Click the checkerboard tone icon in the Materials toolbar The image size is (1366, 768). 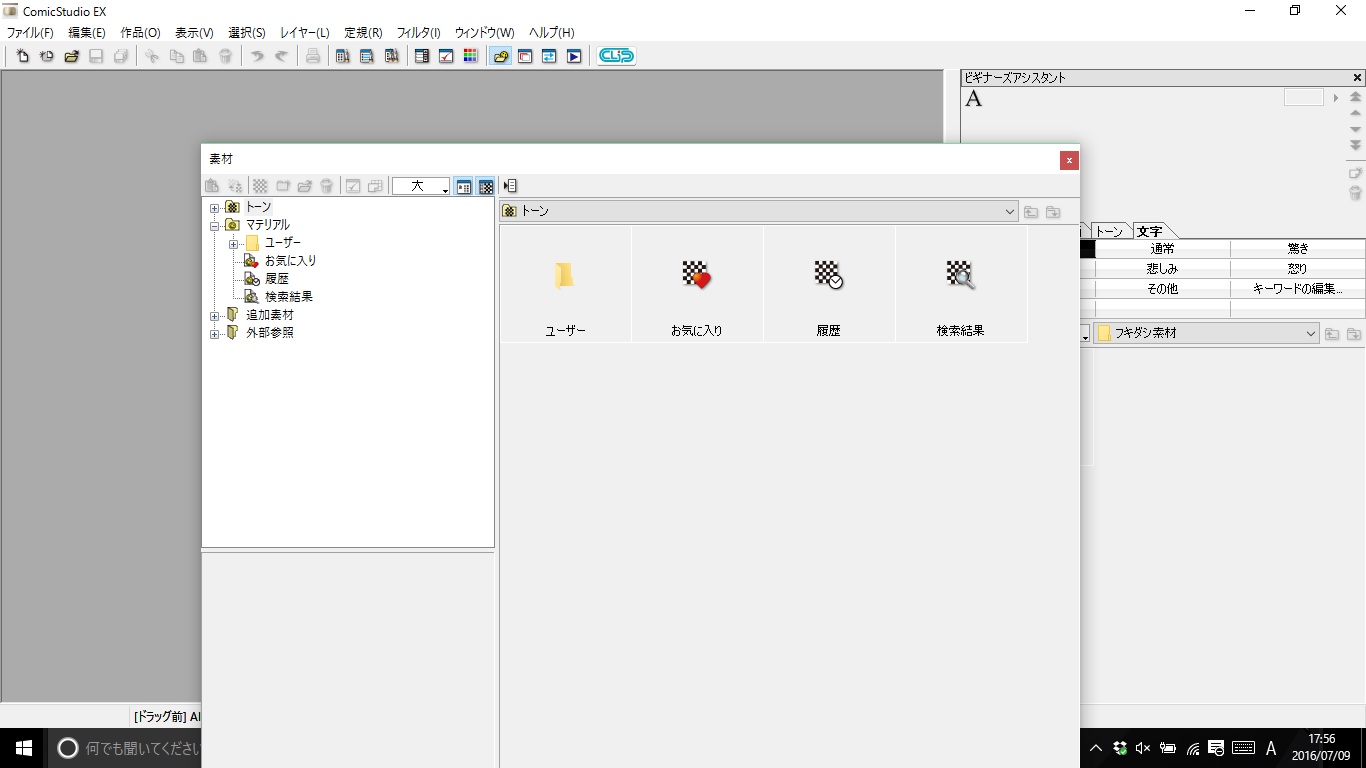pos(260,186)
